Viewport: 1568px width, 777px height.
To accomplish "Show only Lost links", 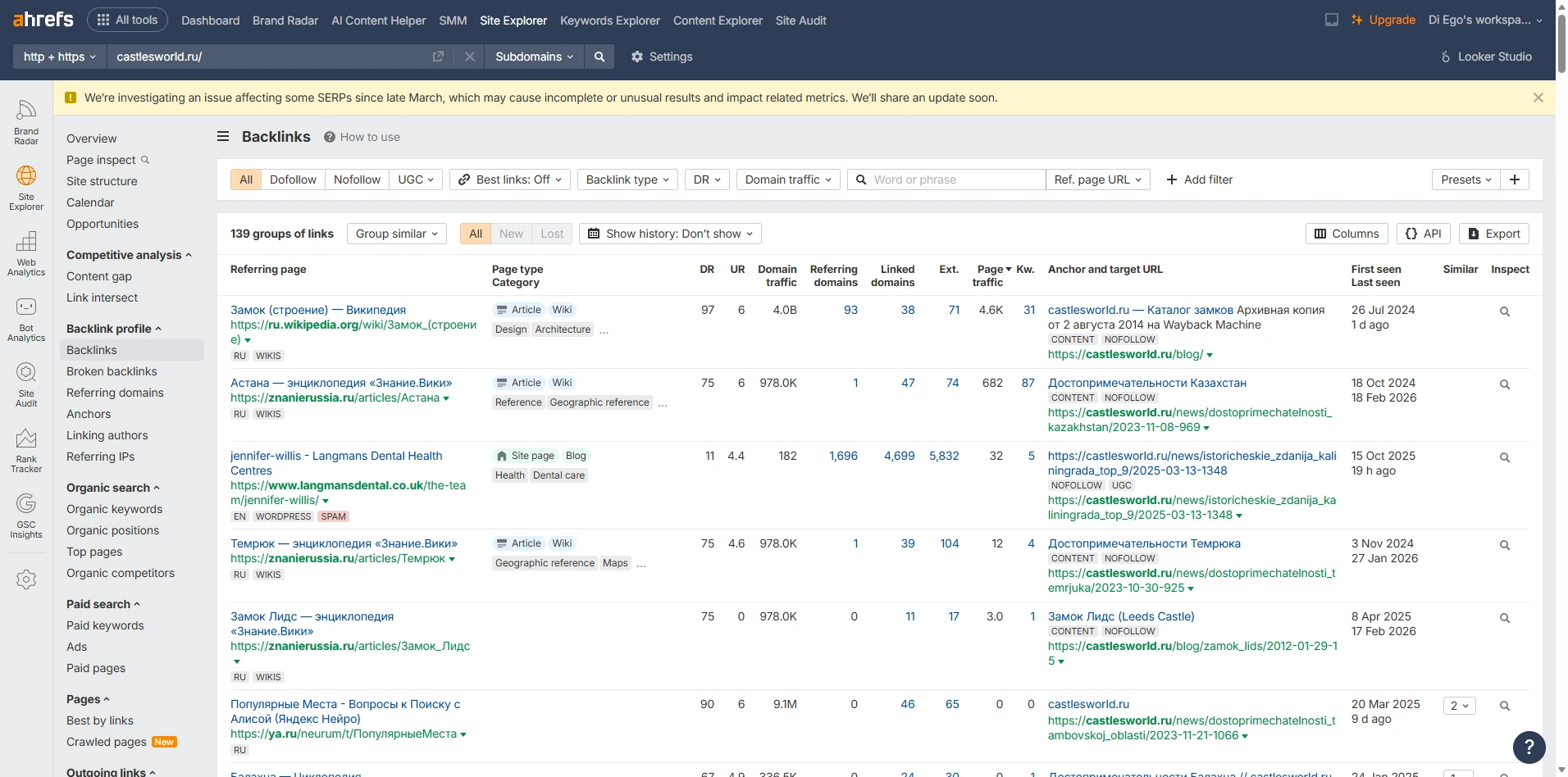I will 552,234.
